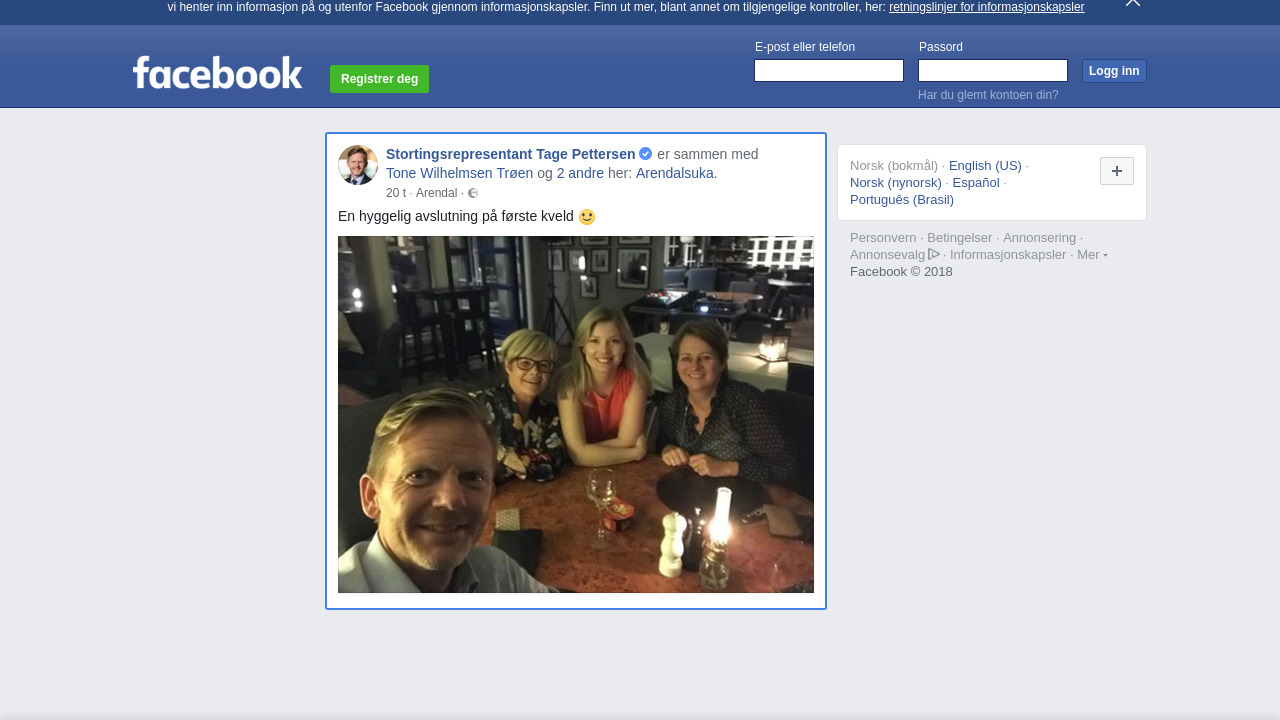Click the '20 t' post timestamp
This screenshot has width=1280, height=720.
click(x=396, y=193)
